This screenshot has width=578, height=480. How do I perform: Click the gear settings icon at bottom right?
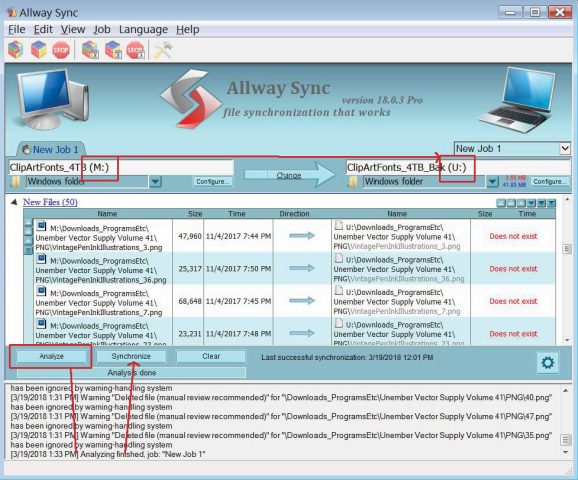pos(547,363)
